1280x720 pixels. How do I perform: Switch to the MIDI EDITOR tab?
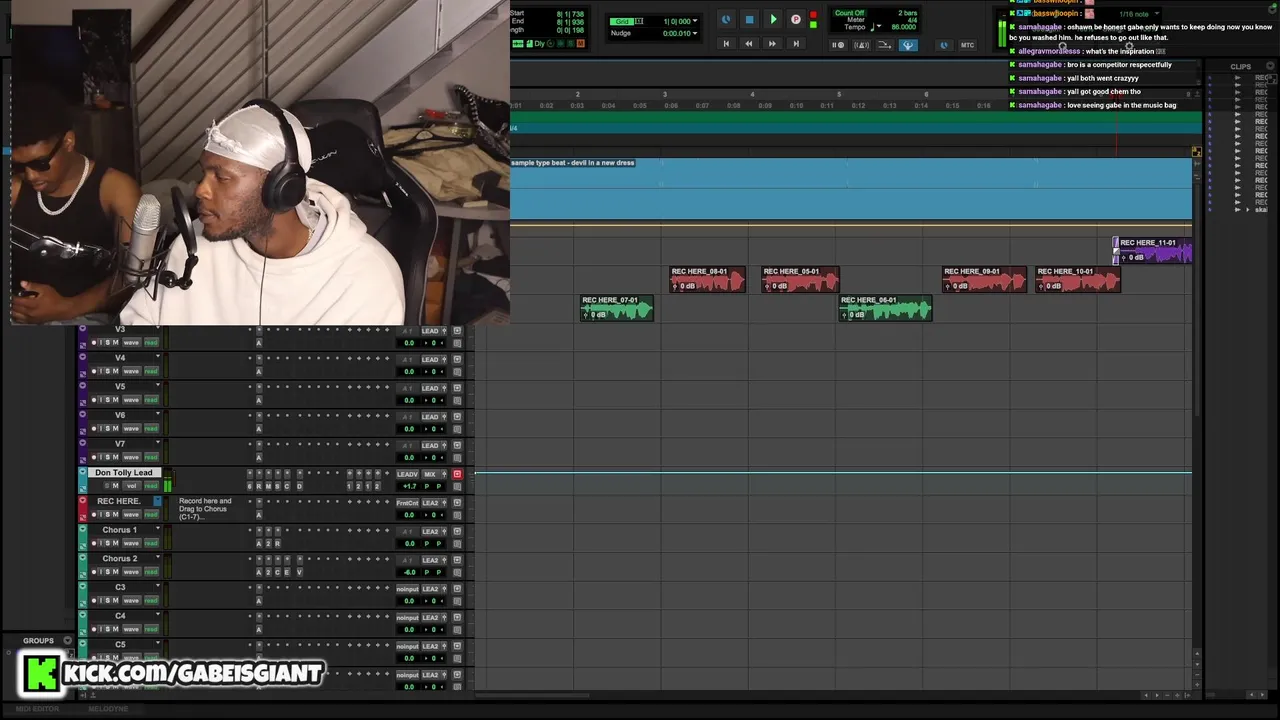tap(37, 709)
